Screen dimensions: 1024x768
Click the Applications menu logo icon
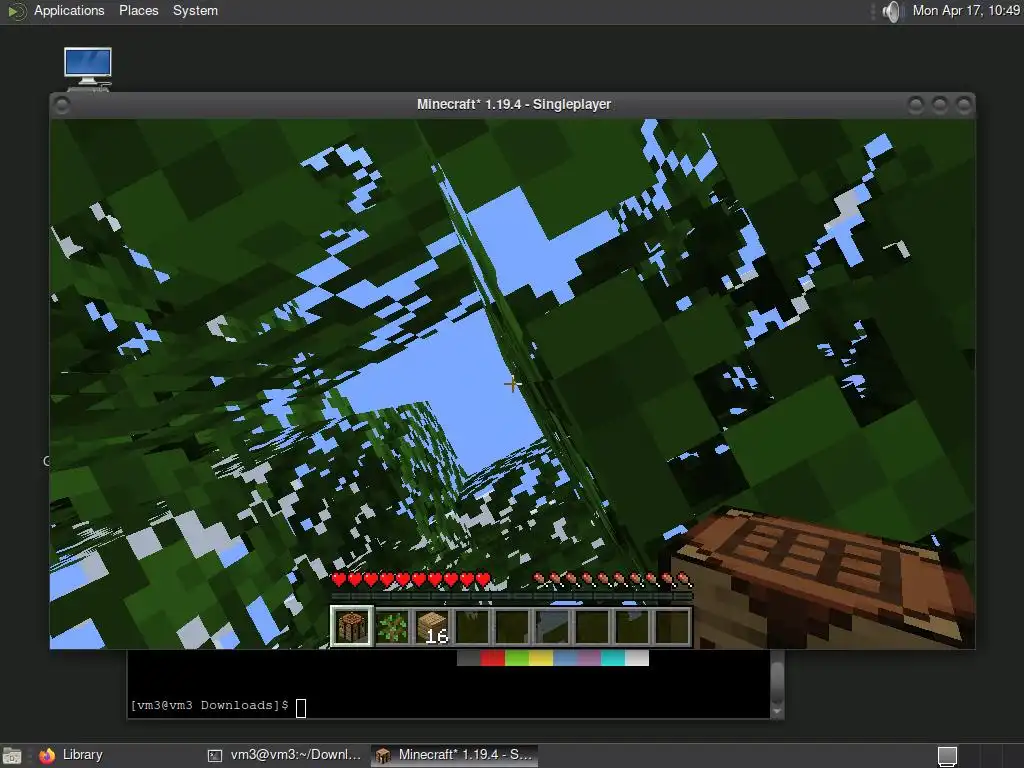16,11
